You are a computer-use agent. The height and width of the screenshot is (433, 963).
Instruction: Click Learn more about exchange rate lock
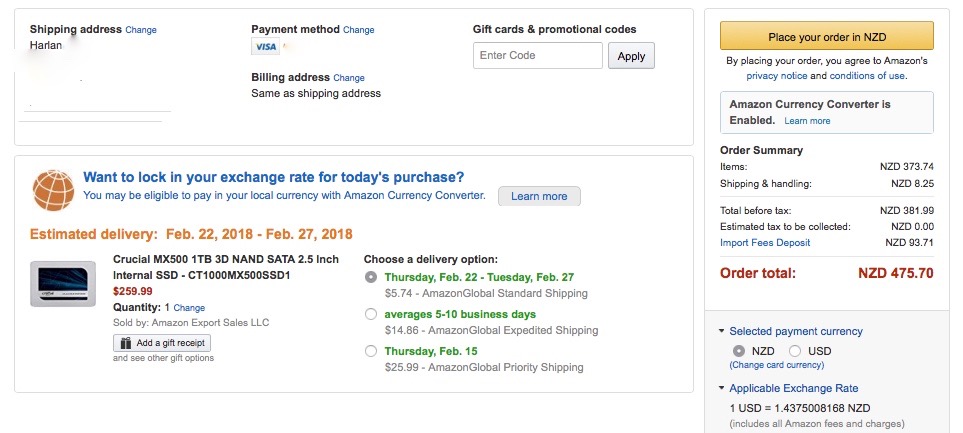click(x=539, y=196)
